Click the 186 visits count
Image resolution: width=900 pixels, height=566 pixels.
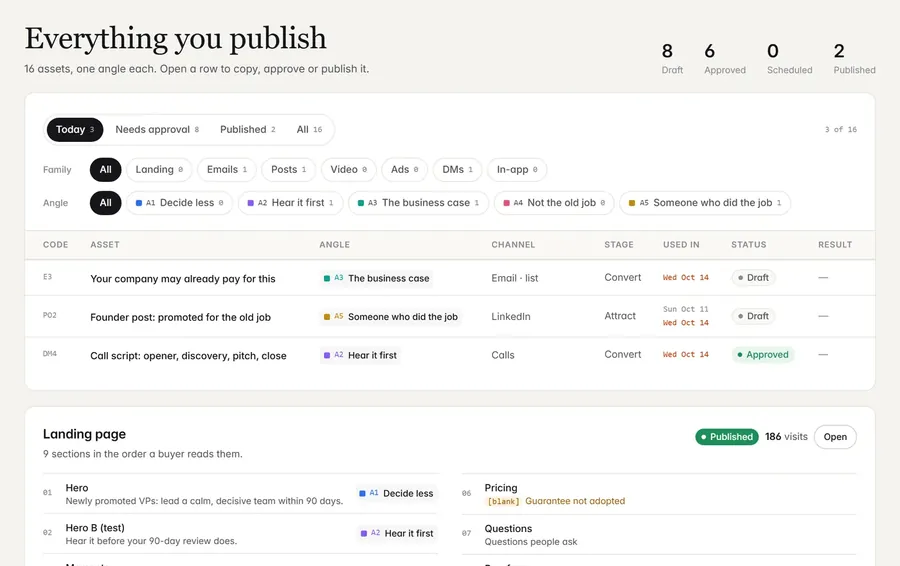point(786,437)
